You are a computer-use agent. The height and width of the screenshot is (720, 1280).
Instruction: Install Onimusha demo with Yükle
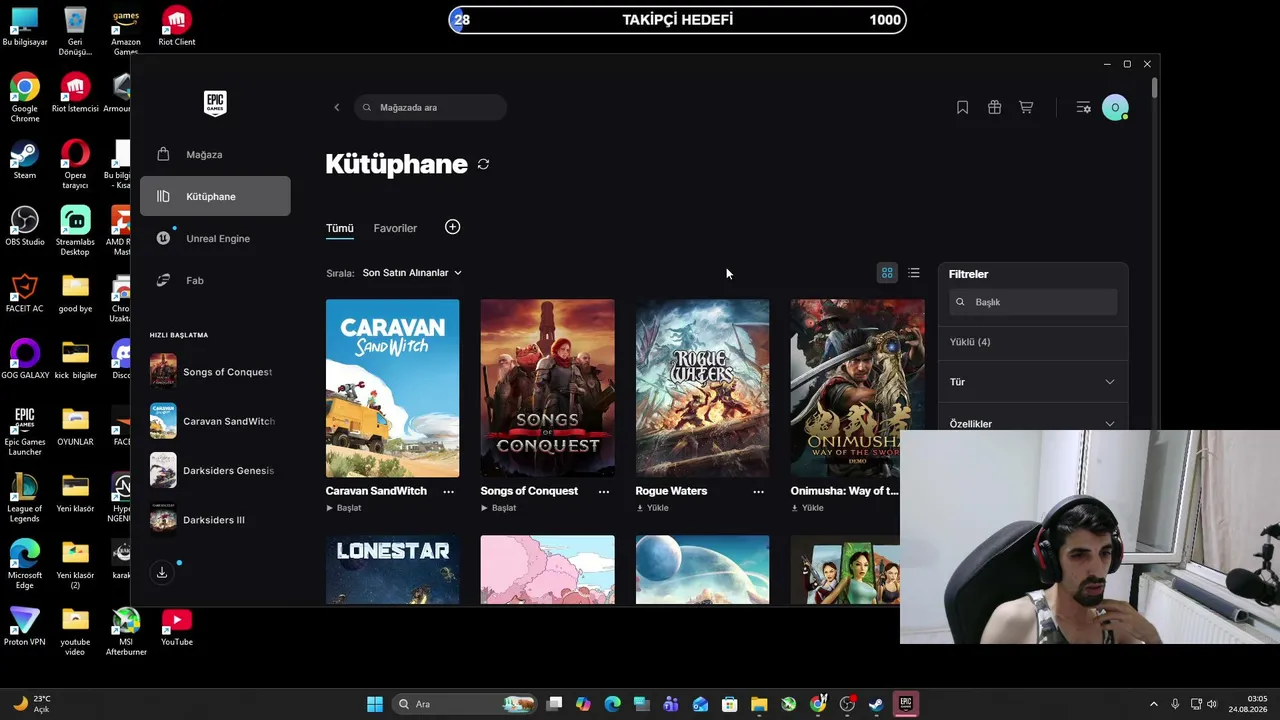point(807,508)
